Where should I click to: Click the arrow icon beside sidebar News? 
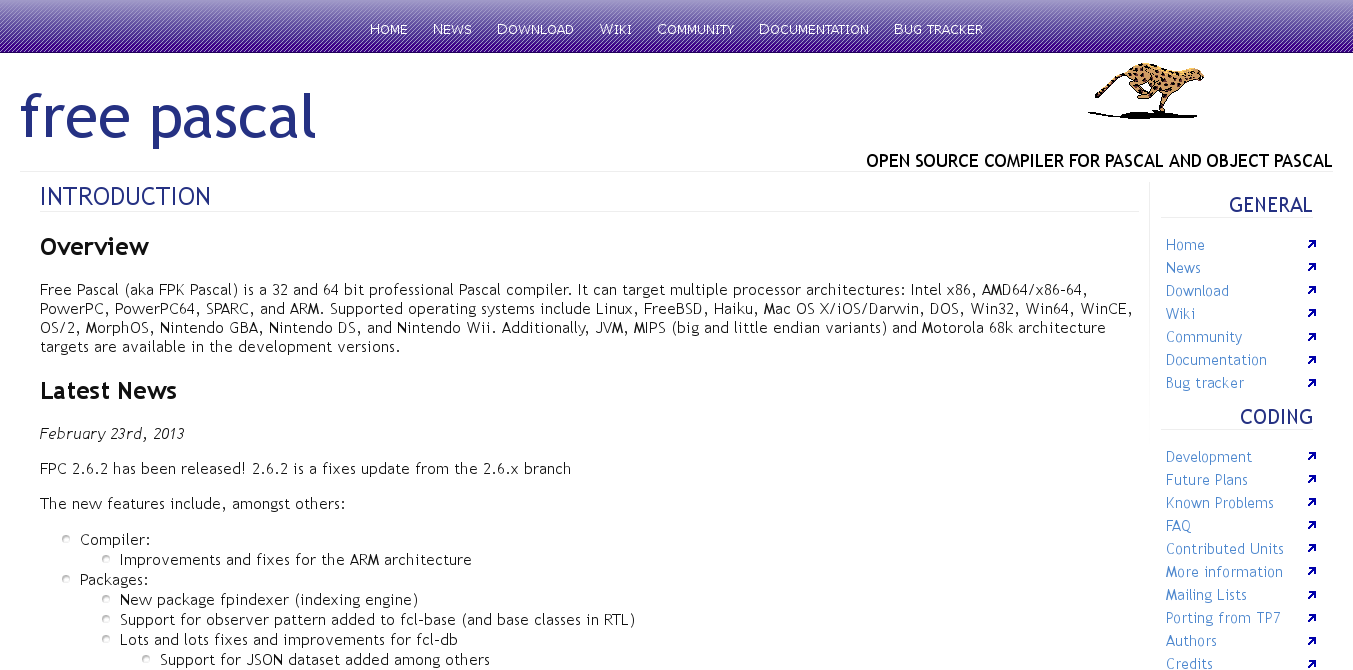point(1312,268)
